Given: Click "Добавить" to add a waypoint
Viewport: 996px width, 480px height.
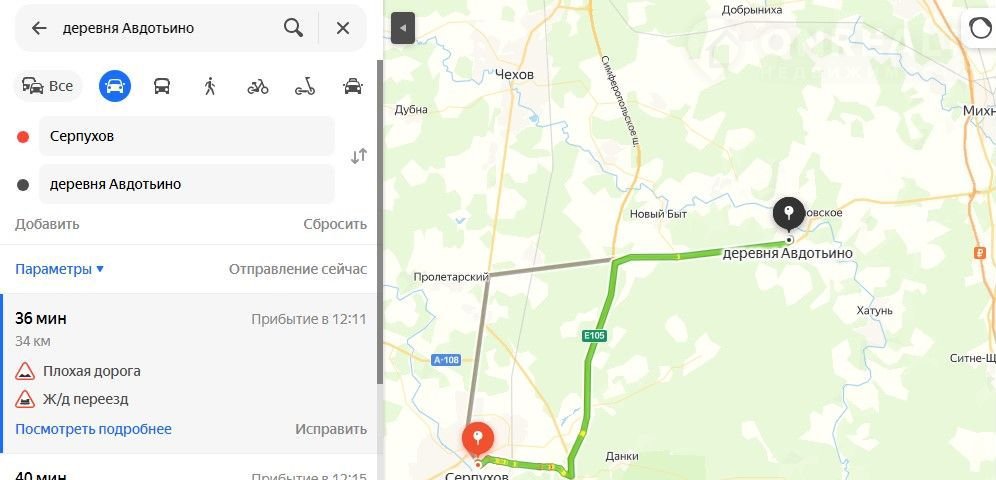Looking at the screenshot, I should point(47,224).
